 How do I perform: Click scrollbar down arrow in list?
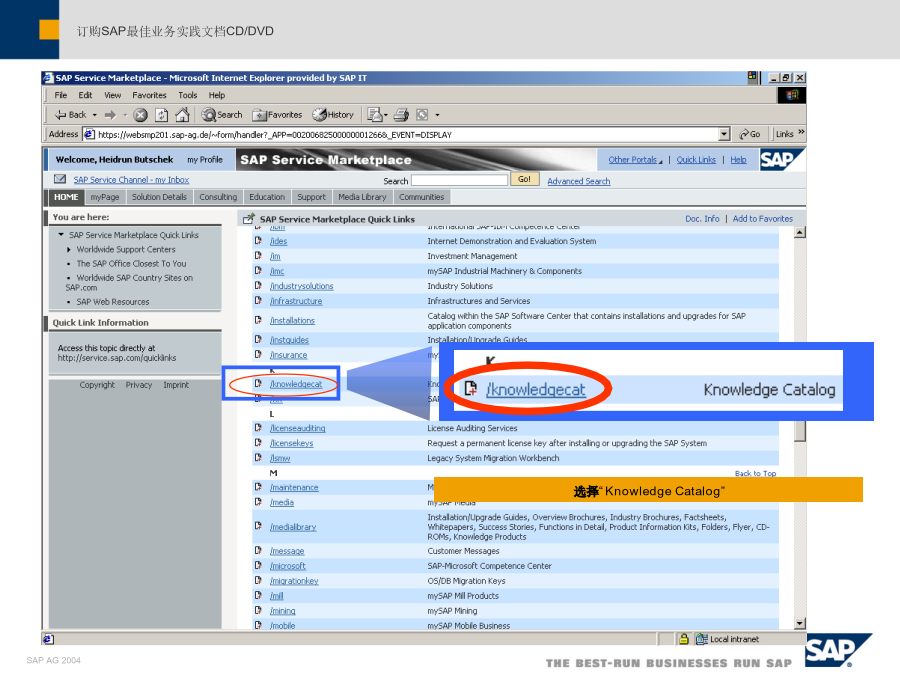pyautogui.click(x=800, y=623)
